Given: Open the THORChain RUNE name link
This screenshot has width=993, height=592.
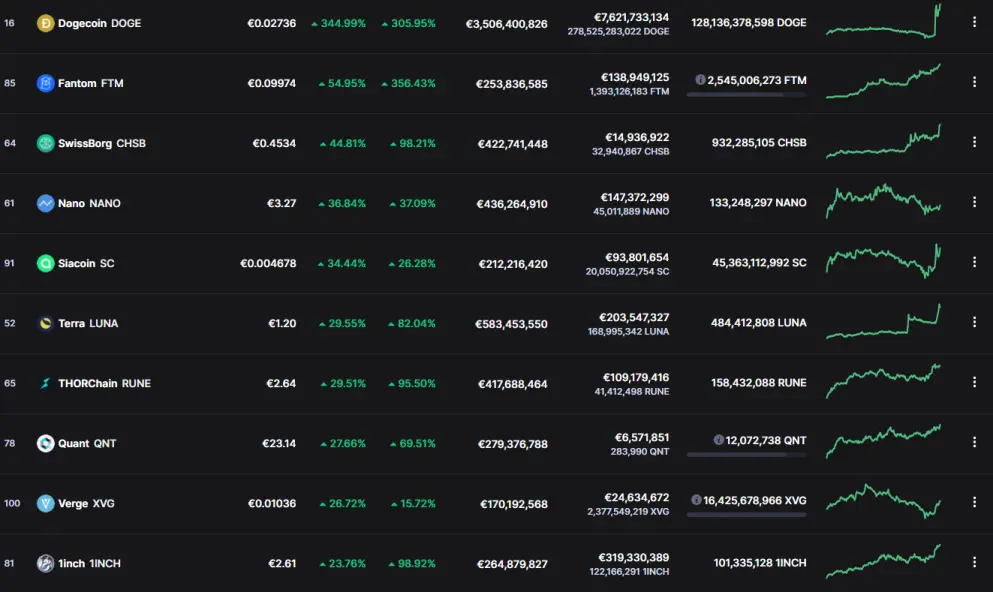Looking at the screenshot, I should click(104, 384).
